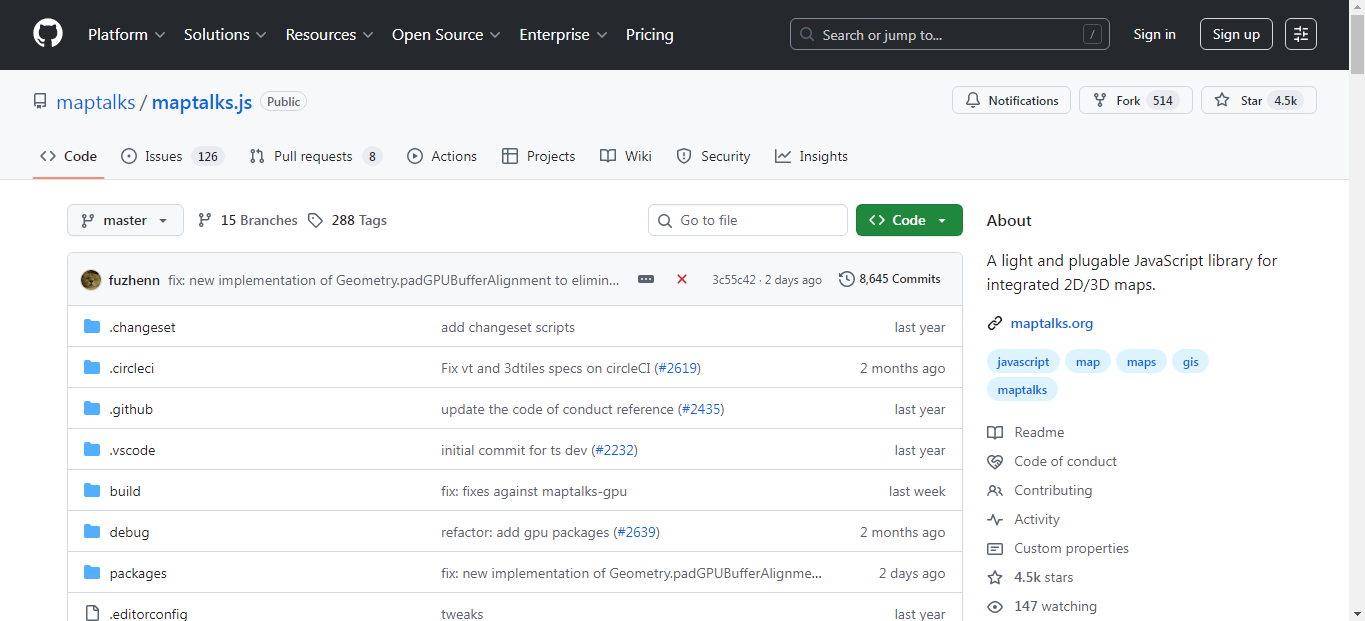Open the accessibility settings icon beside Sign up
1365x621 pixels.
point(1301,34)
